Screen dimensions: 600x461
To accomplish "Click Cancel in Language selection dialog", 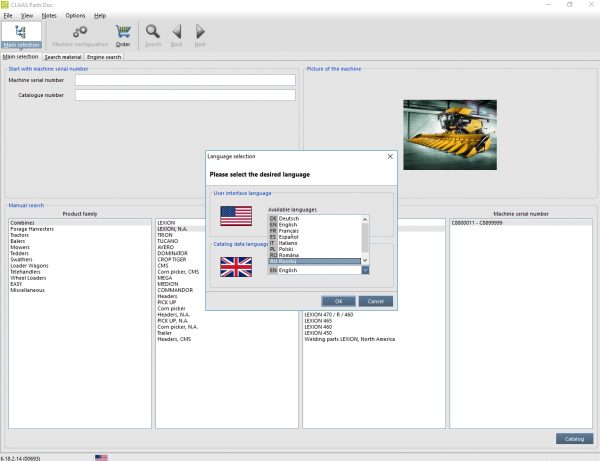I will click(x=376, y=301).
